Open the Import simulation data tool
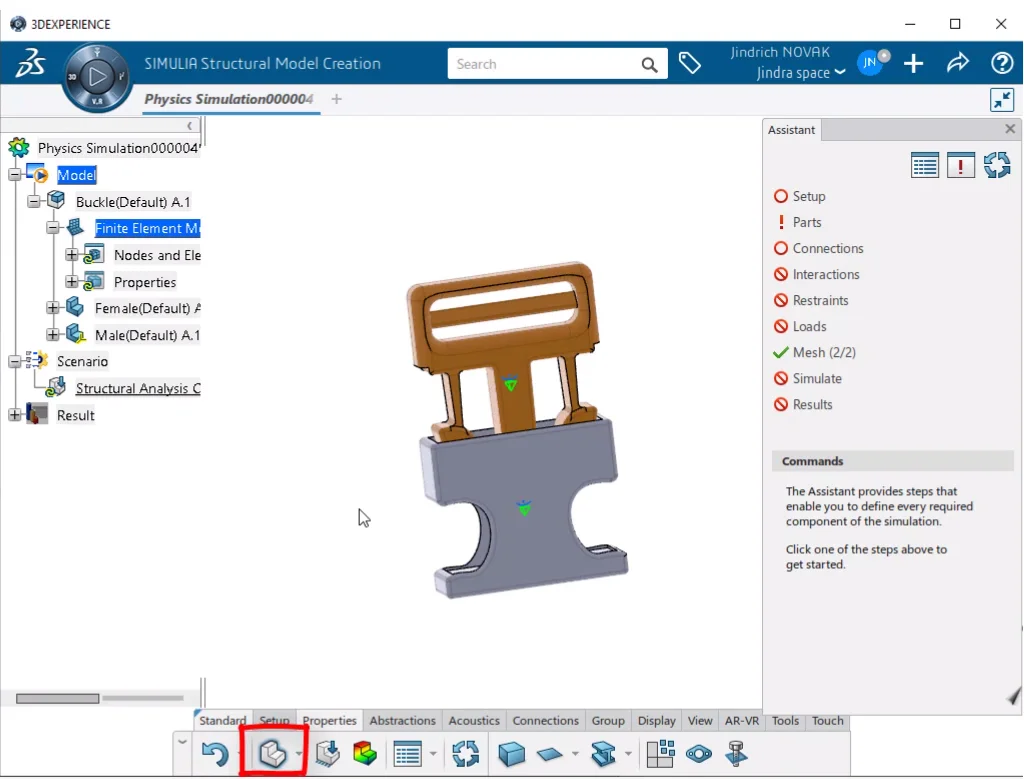1024x779 pixels. [x=327, y=753]
